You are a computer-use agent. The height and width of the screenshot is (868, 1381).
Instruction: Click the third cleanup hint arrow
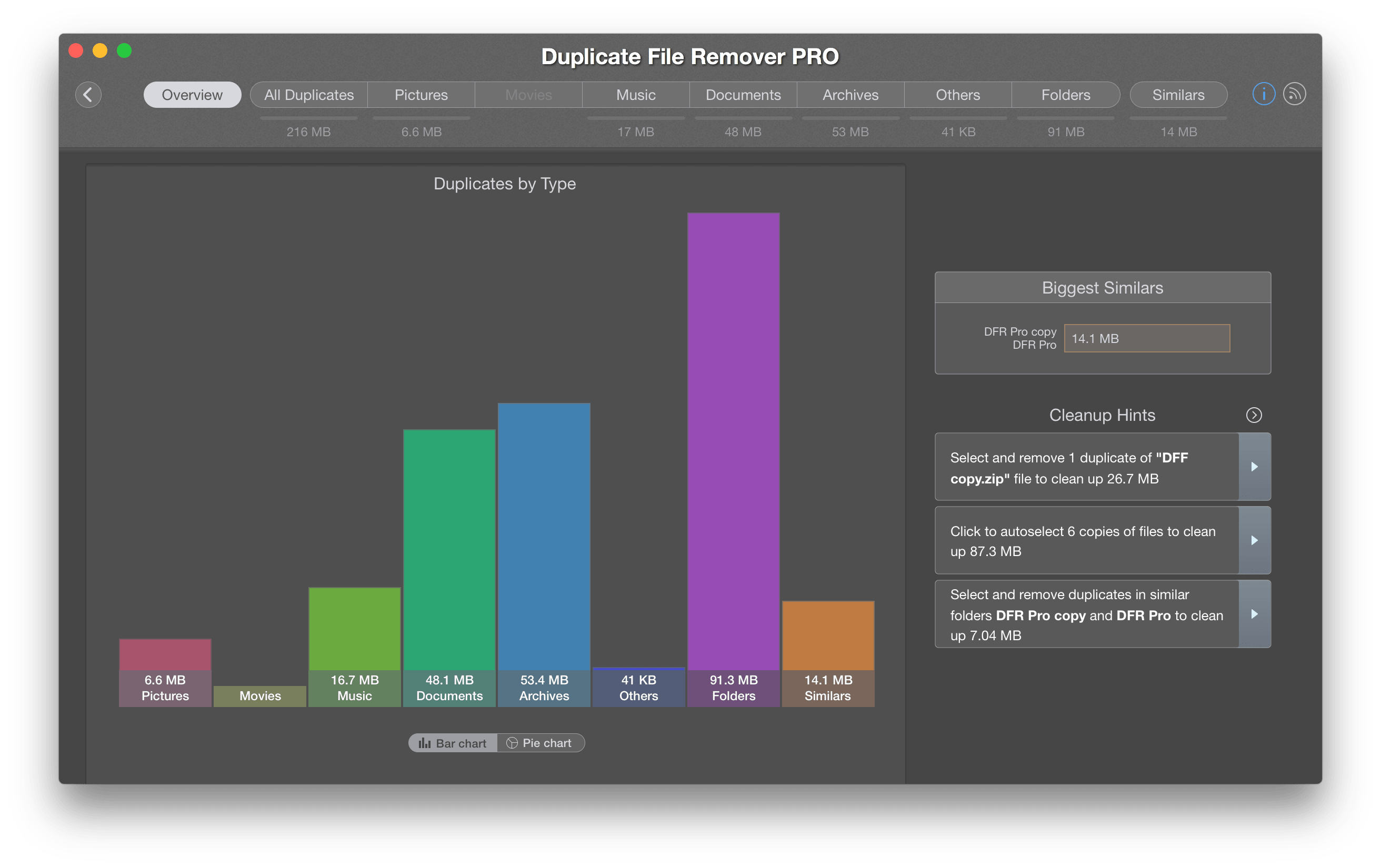(1256, 614)
